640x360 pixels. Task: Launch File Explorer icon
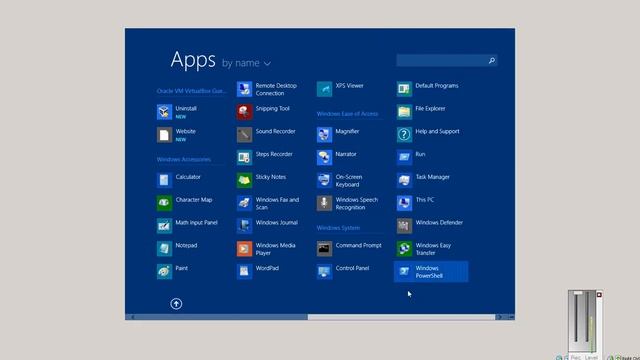[404, 112]
